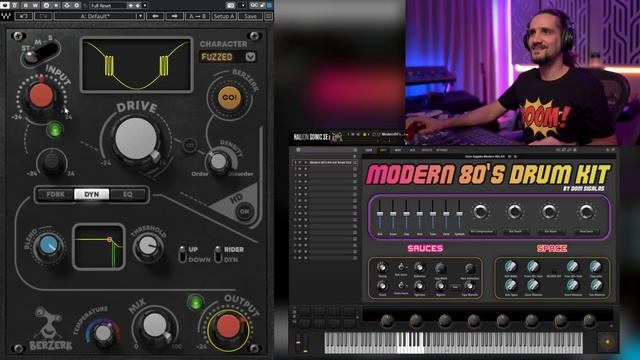Enable Write automation (W) button

coord(36,5)
